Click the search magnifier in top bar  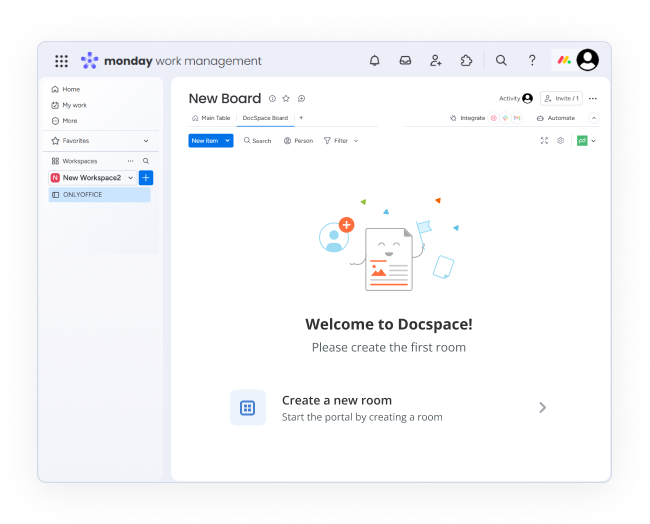click(501, 61)
